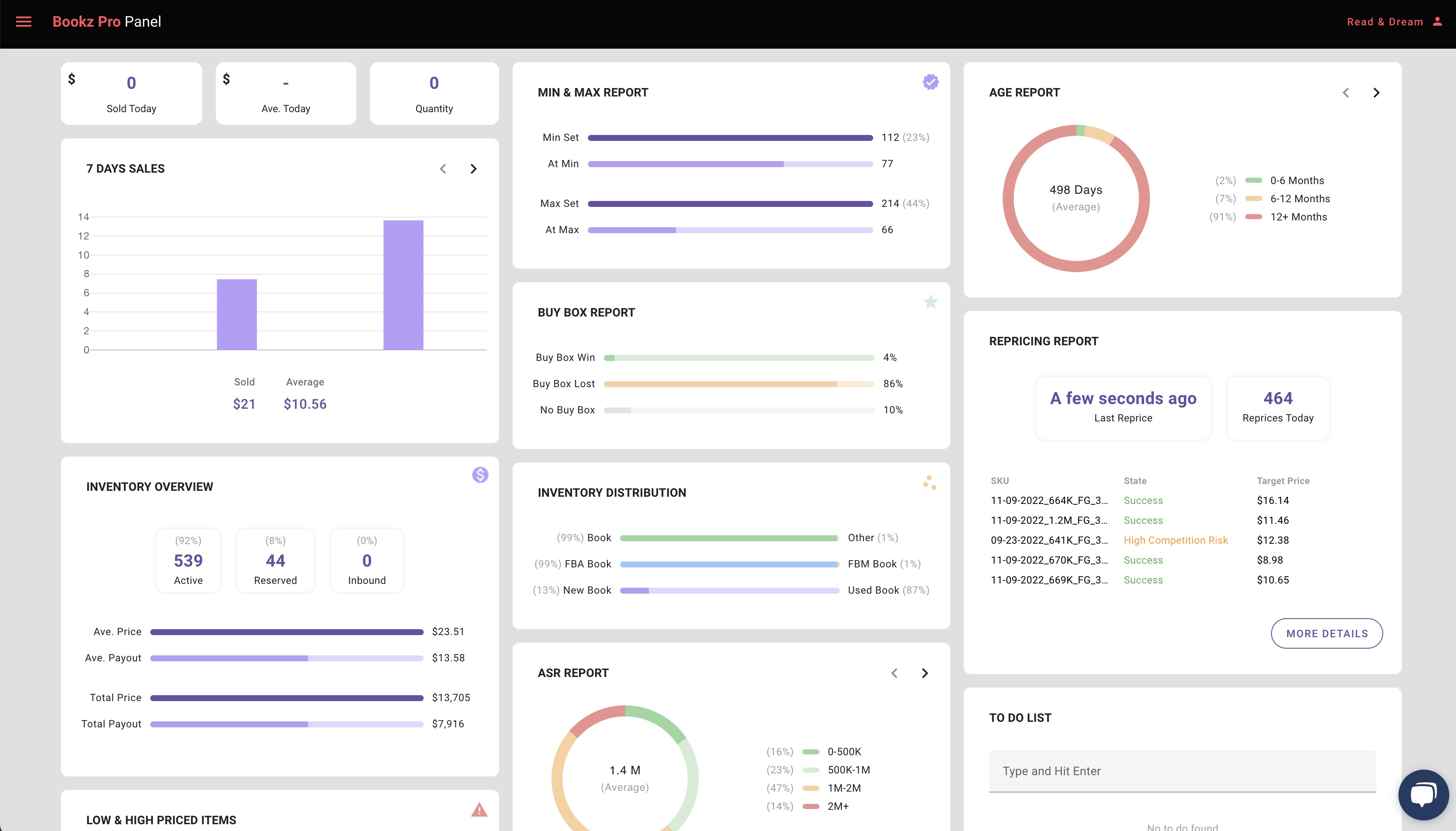
Task: Click the Bookz Pro Panel logo
Action: pyautogui.click(x=107, y=22)
